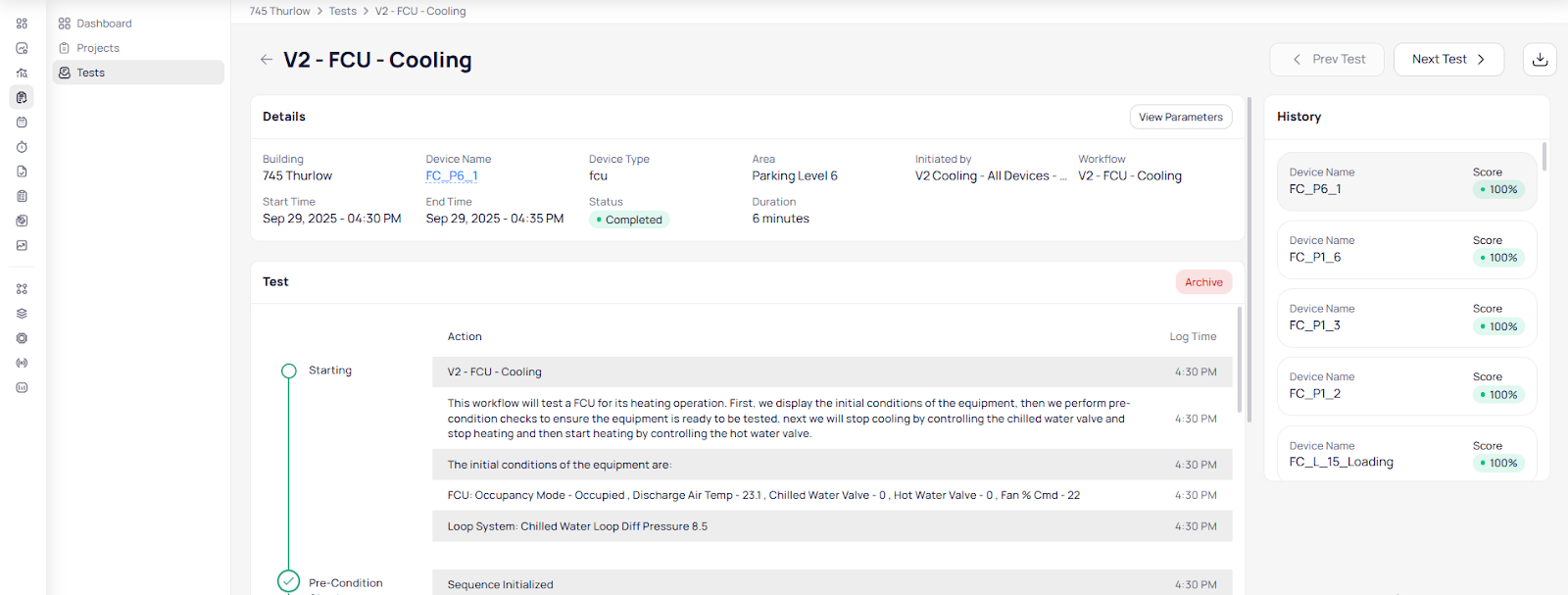Viewport: 1568px width, 595px height.
Task: Click the download report icon button
Action: 1540,59
